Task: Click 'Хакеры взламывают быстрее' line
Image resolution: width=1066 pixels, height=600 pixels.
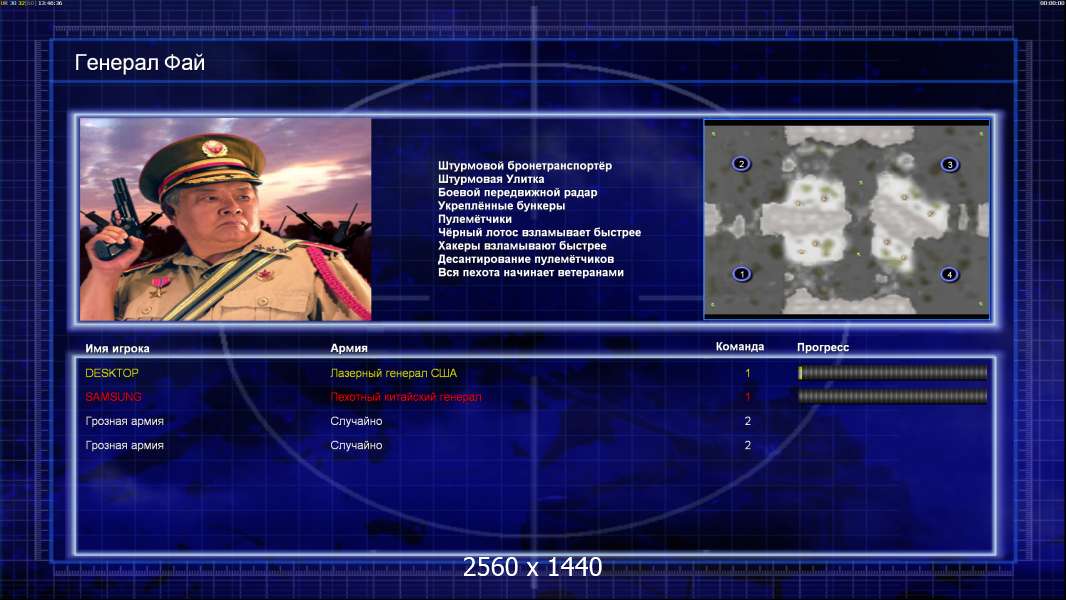Action: click(x=522, y=246)
